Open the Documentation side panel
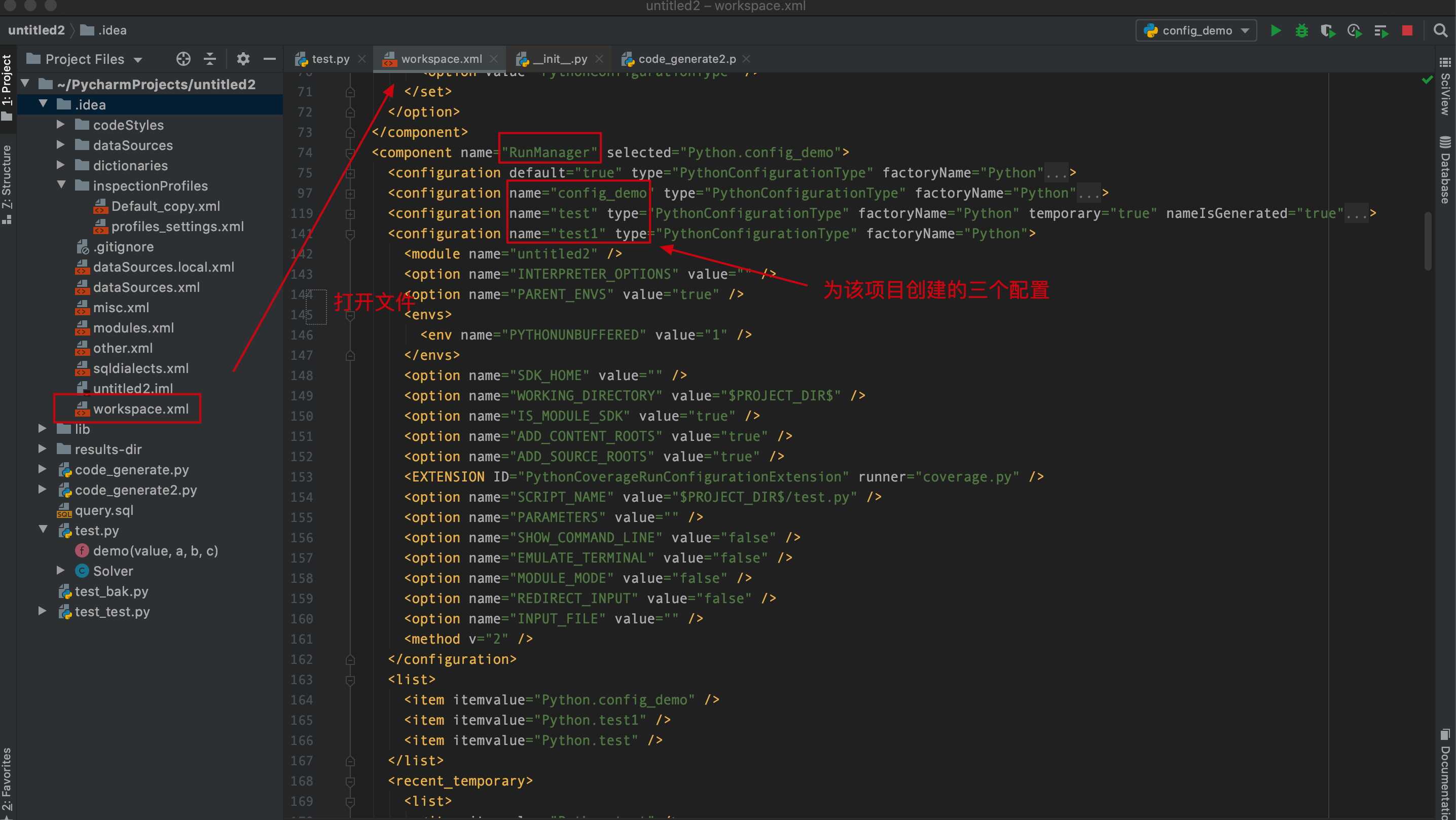 tap(1445, 774)
